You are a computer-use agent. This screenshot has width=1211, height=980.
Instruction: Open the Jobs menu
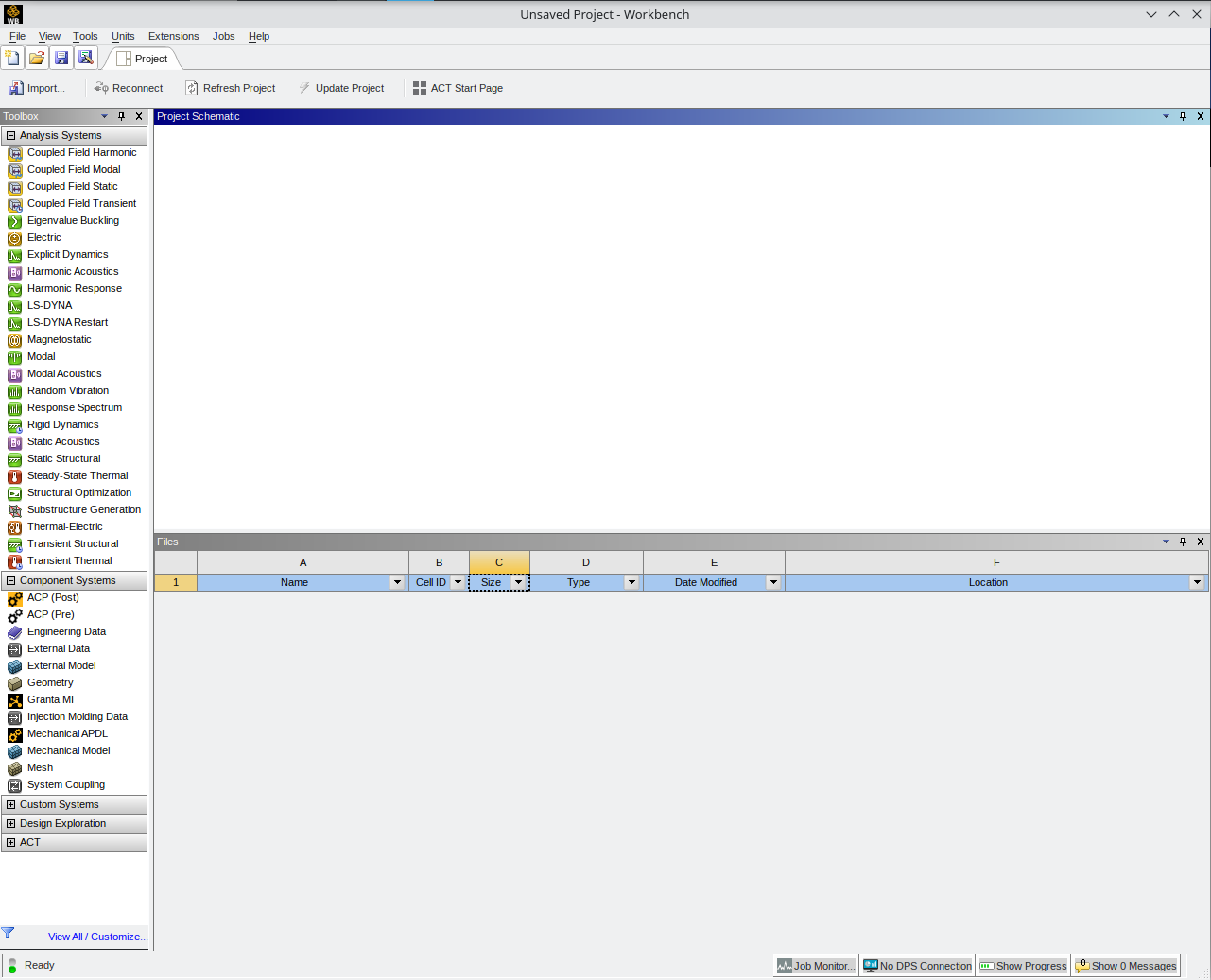pos(224,37)
